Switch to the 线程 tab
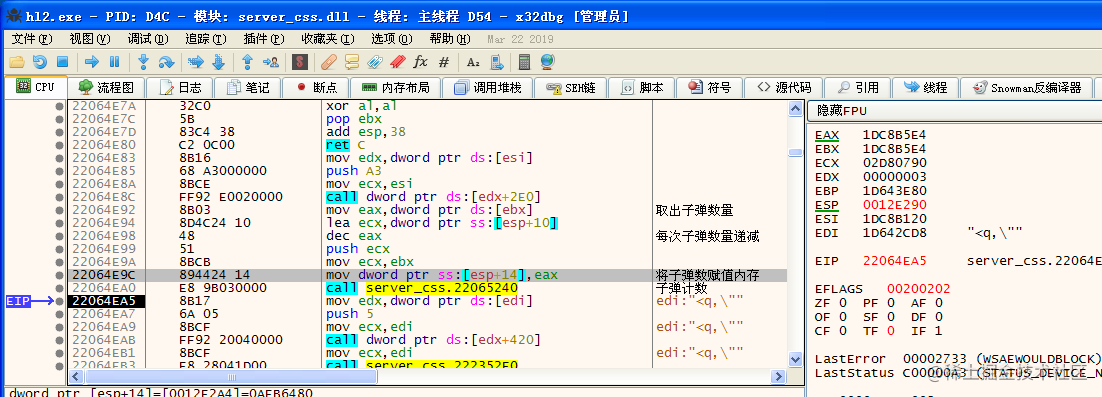 tap(926, 88)
